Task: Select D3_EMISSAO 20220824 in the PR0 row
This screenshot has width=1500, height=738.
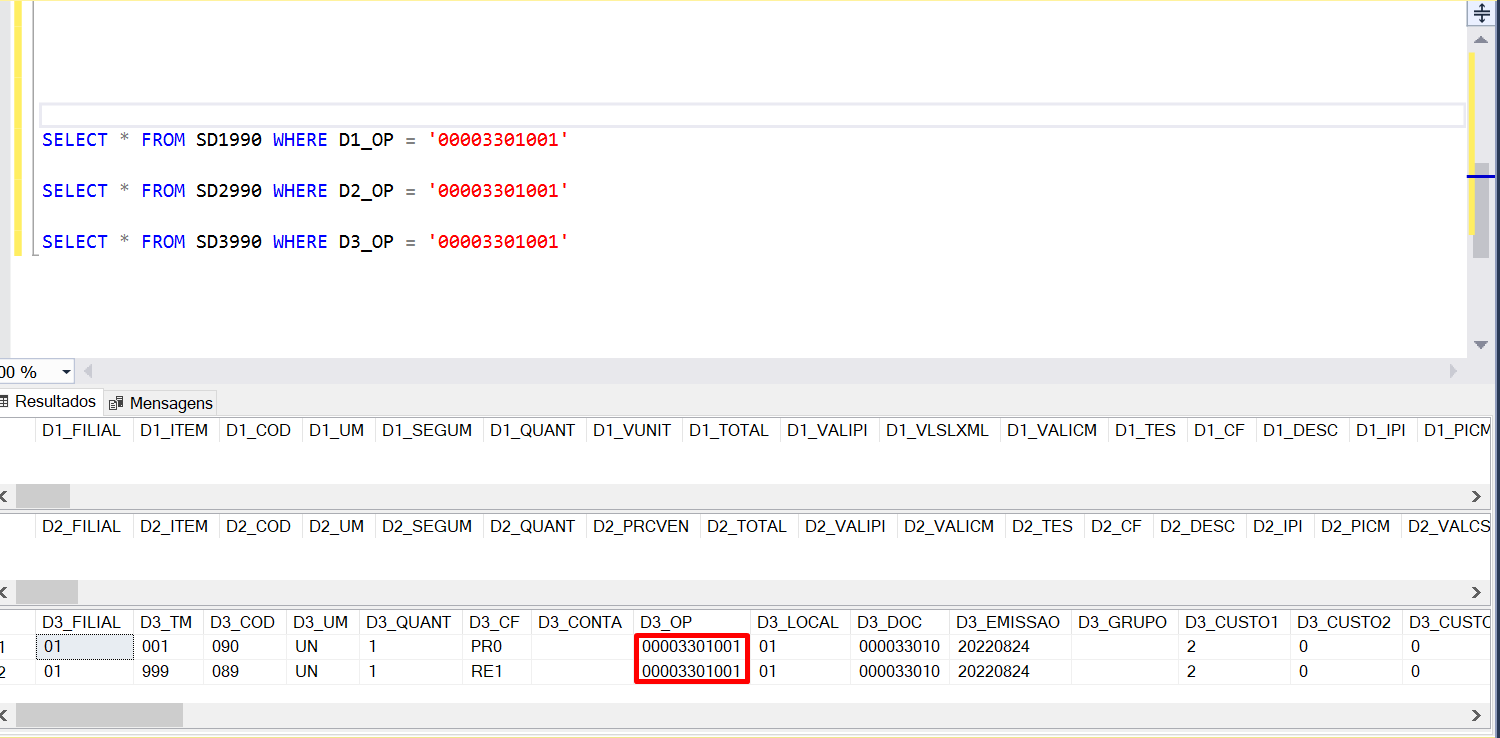Action: pyautogui.click(x=1010, y=647)
